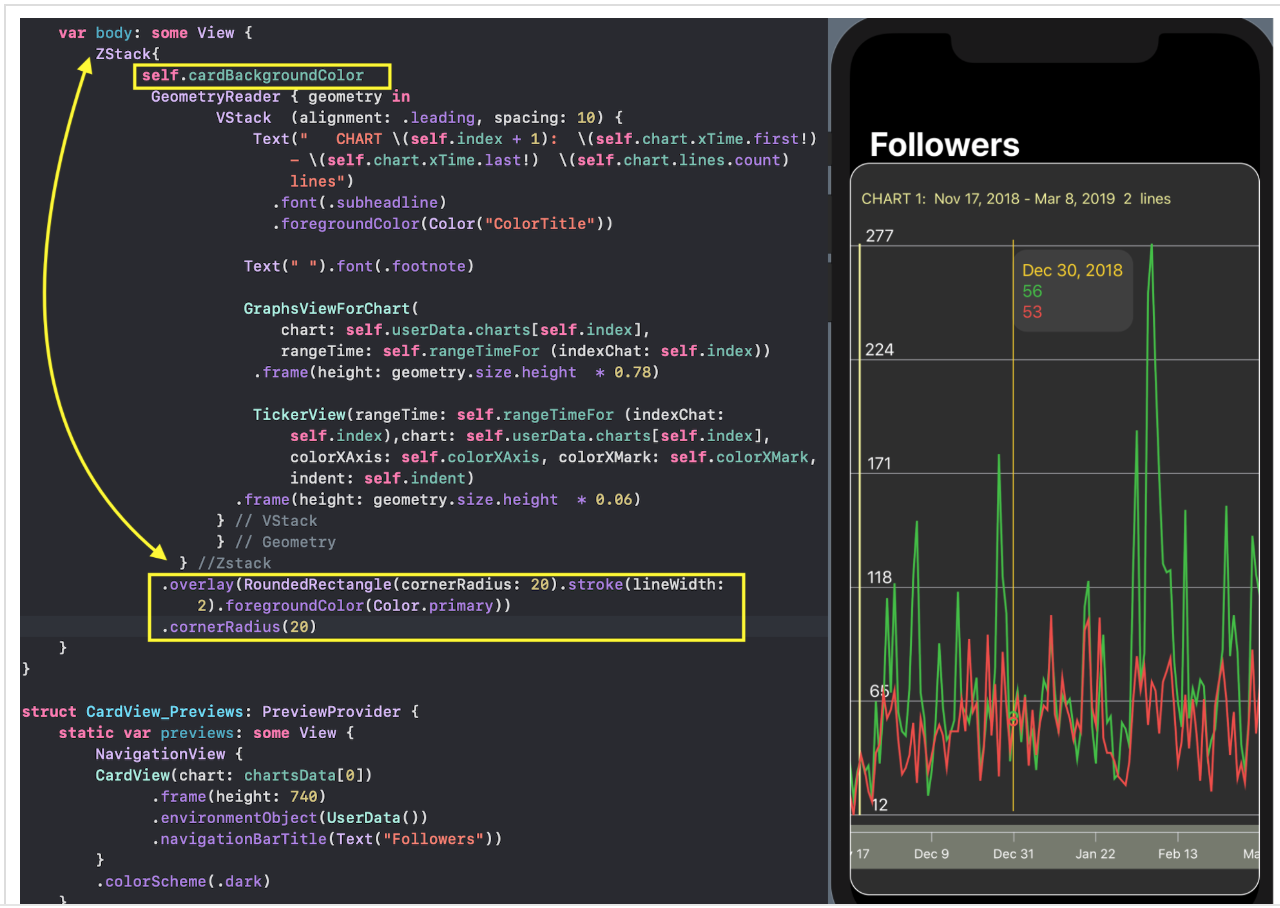Select the red value 53 in tooltip
This screenshot has width=1280, height=908.
point(1030,311)
